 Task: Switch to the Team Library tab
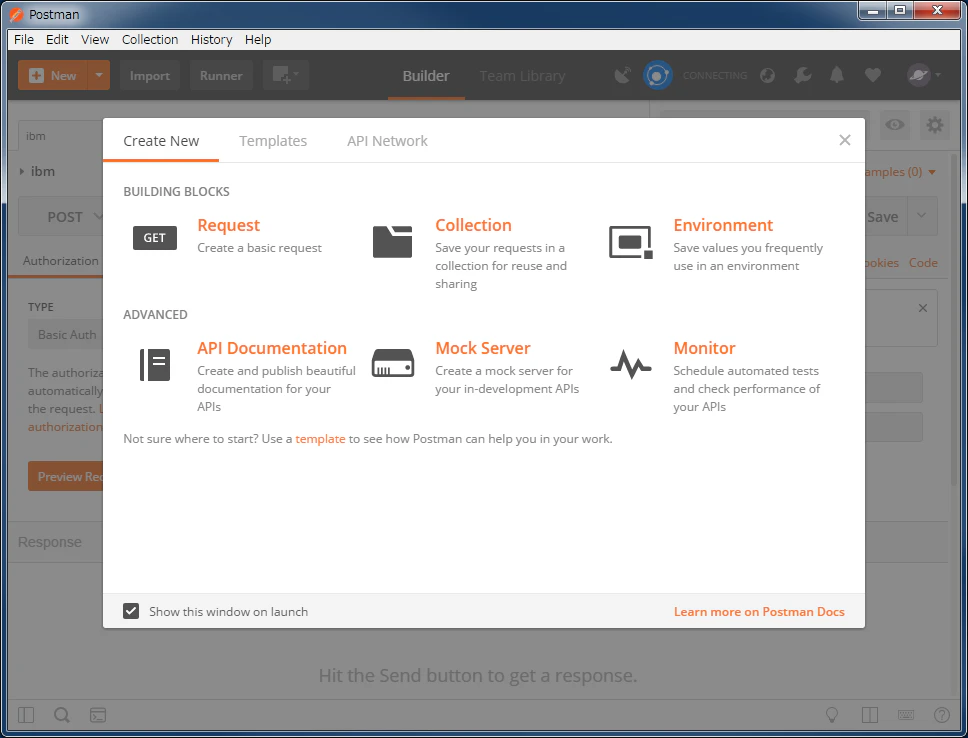[522, 76]
